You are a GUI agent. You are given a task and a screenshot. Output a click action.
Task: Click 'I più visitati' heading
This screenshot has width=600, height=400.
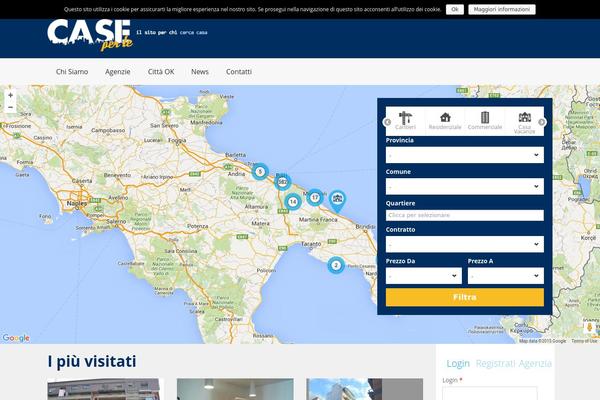pyautogui.click(x=92, y=361)
